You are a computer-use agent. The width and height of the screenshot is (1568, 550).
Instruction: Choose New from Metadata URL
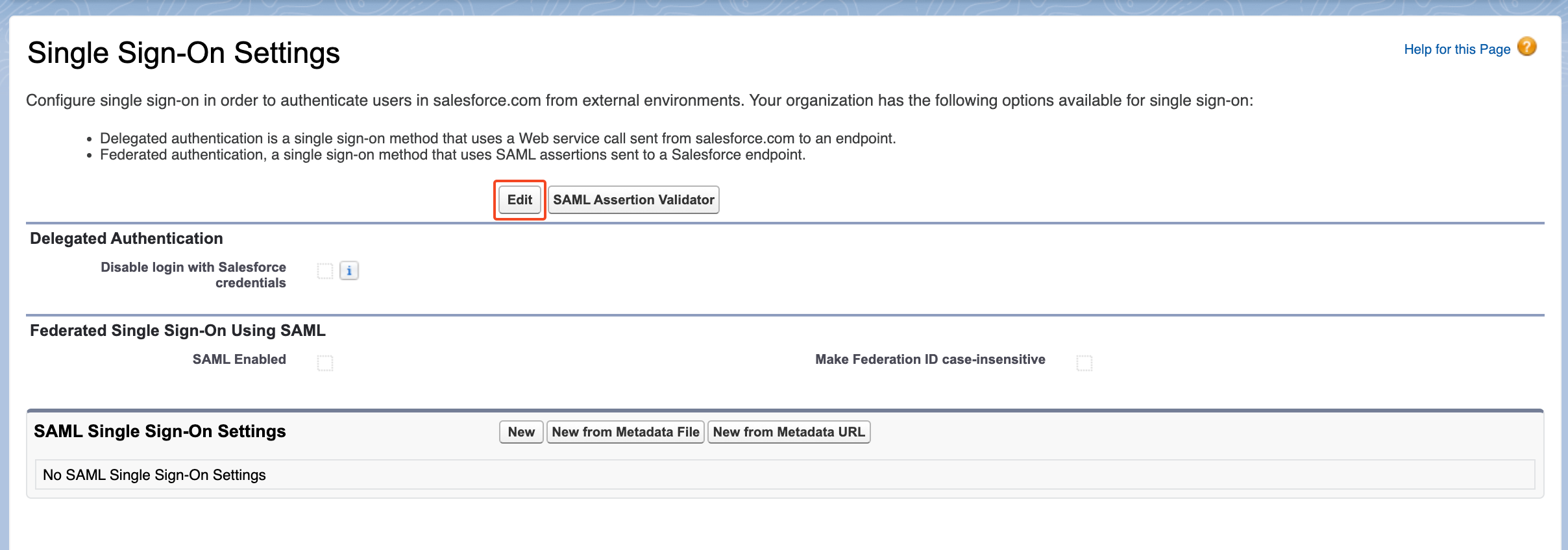coord(789,432)
